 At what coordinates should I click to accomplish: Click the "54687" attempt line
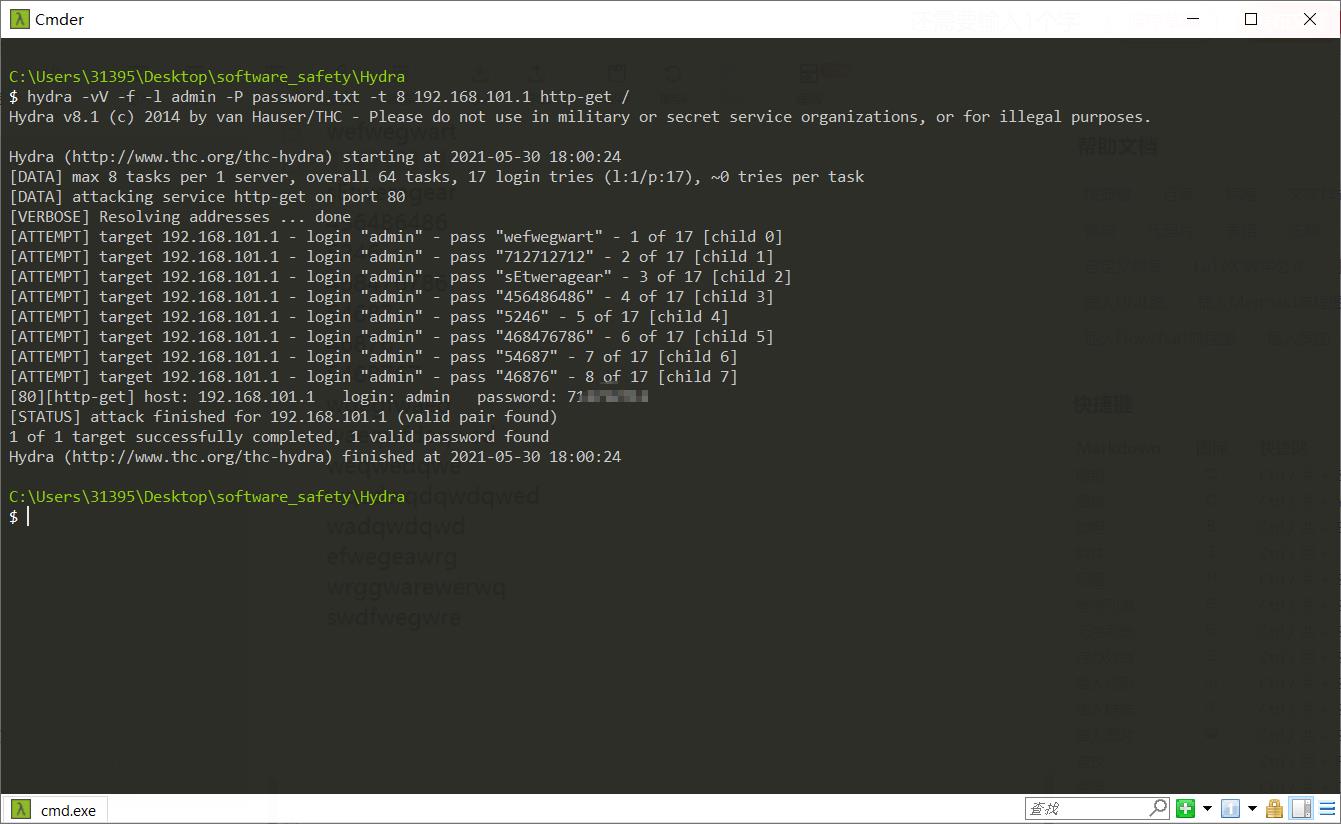pyautogui.click(x=373, y=357)
